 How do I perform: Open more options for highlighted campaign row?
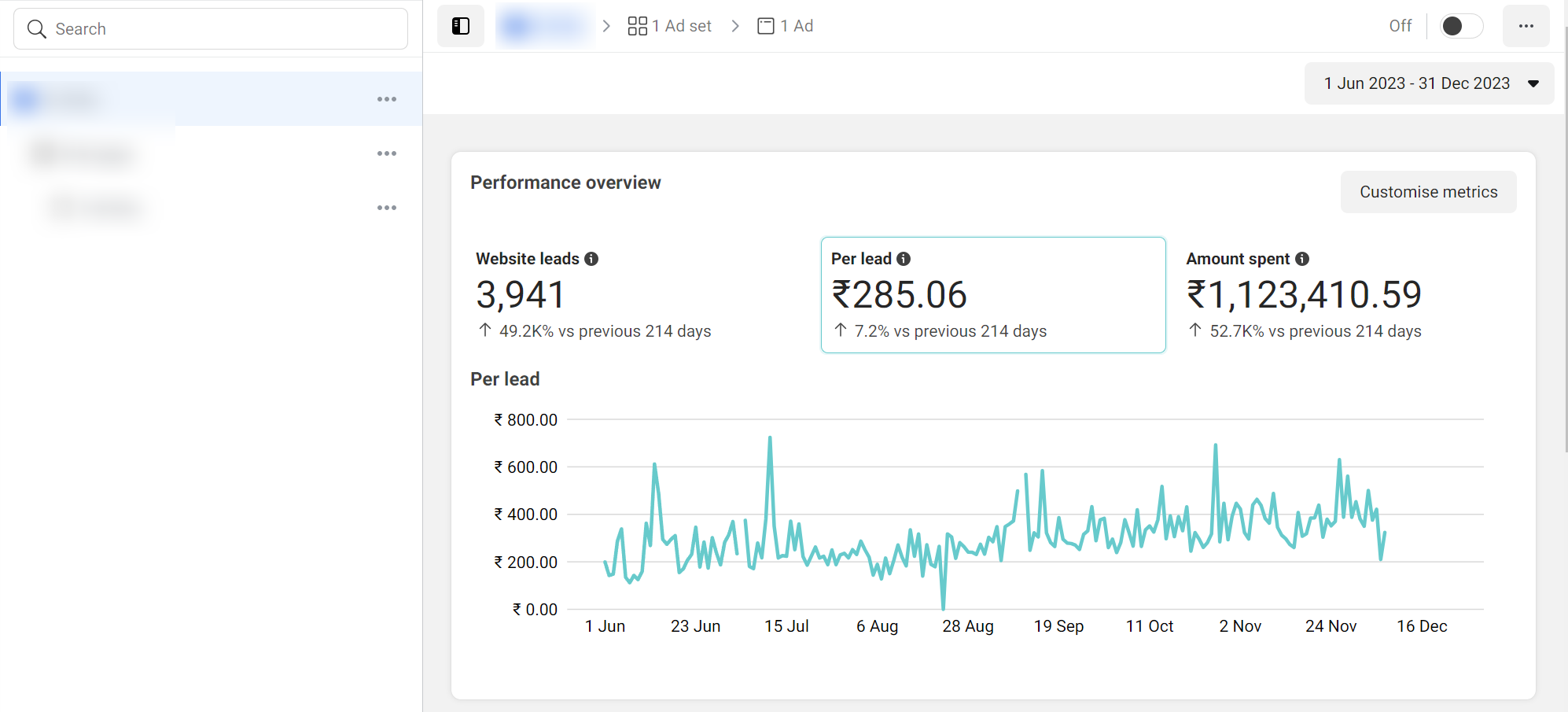[x=386, y=99]
